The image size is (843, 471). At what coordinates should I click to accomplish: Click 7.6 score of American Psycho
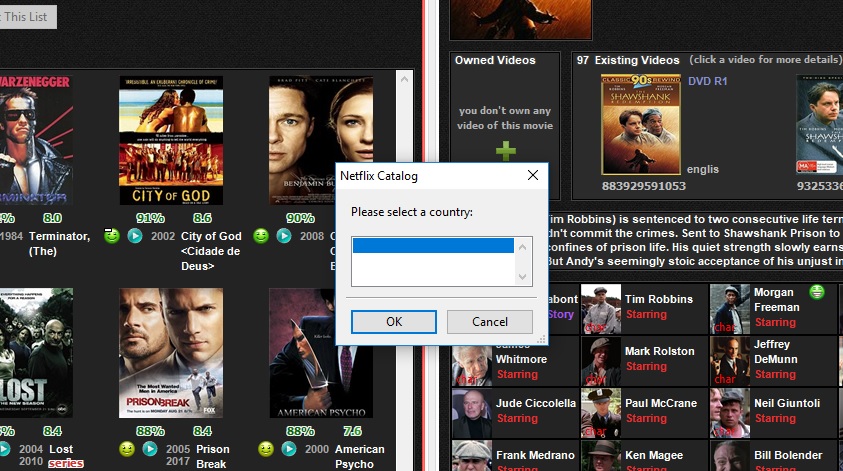tap(352, 431)
